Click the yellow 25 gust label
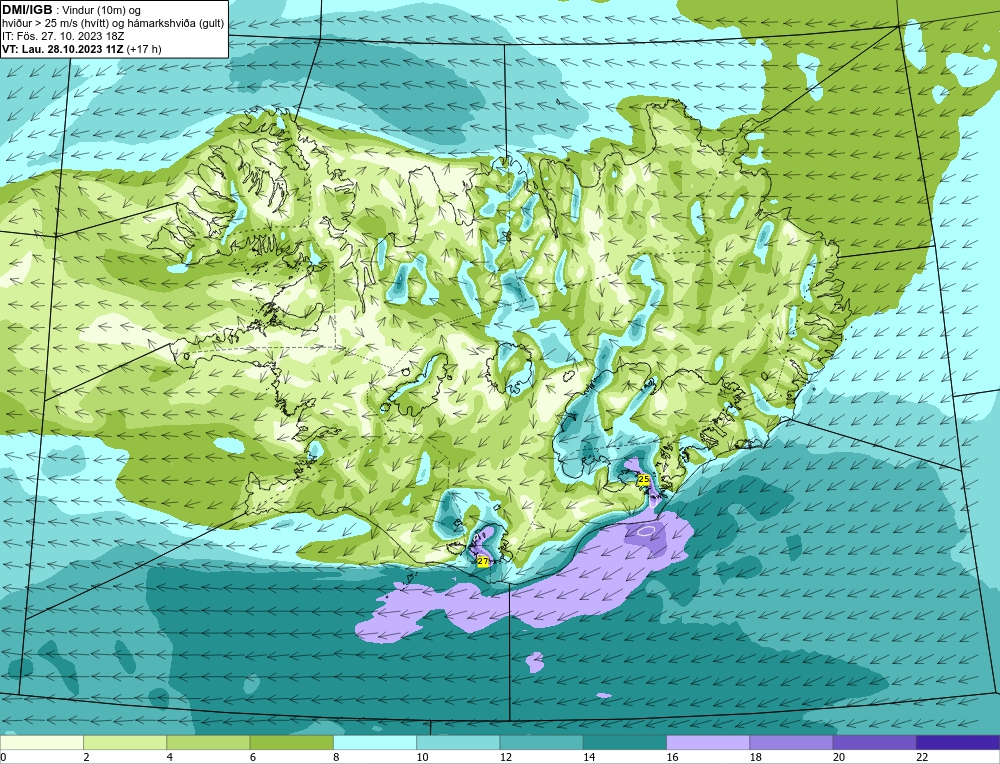This screenshot has height=764, width=1000. coord(643,479)
